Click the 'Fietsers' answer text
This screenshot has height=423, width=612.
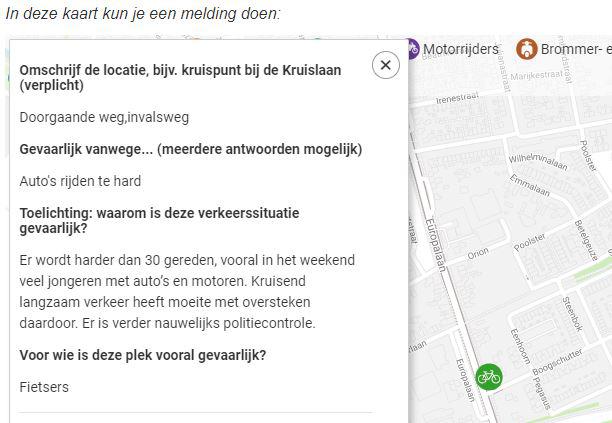pyautogui.click(x=44, y=386)
